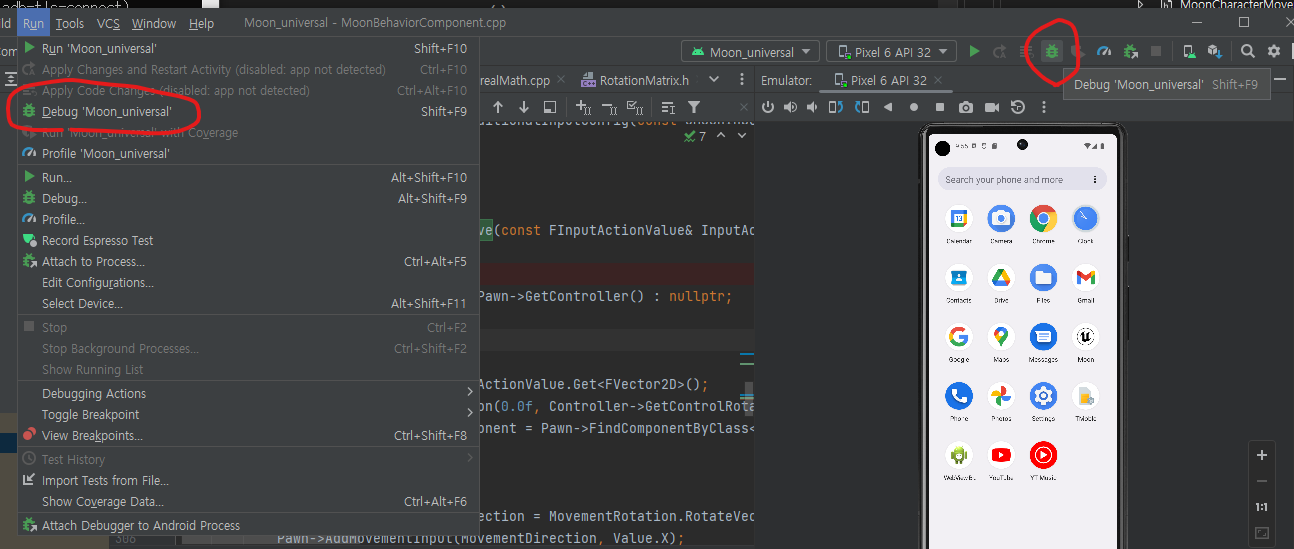
Task: Click next occurrence down arrow in find bar
Action: [524, 107]
